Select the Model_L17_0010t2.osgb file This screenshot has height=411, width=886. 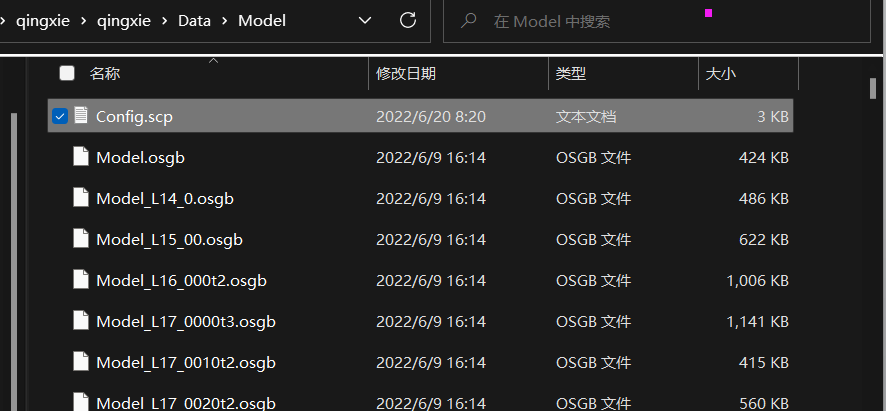(186, 362)
